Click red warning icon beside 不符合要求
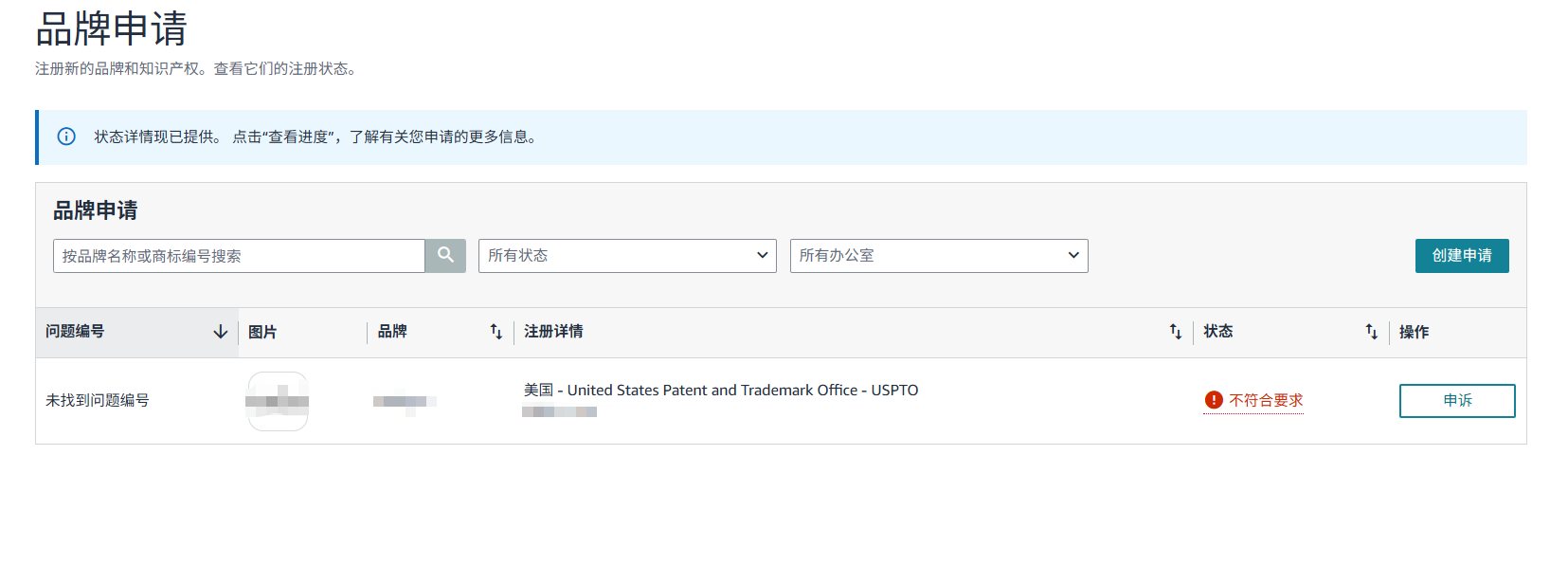This screenshot has width=1568, height=564. (1214, 400)
